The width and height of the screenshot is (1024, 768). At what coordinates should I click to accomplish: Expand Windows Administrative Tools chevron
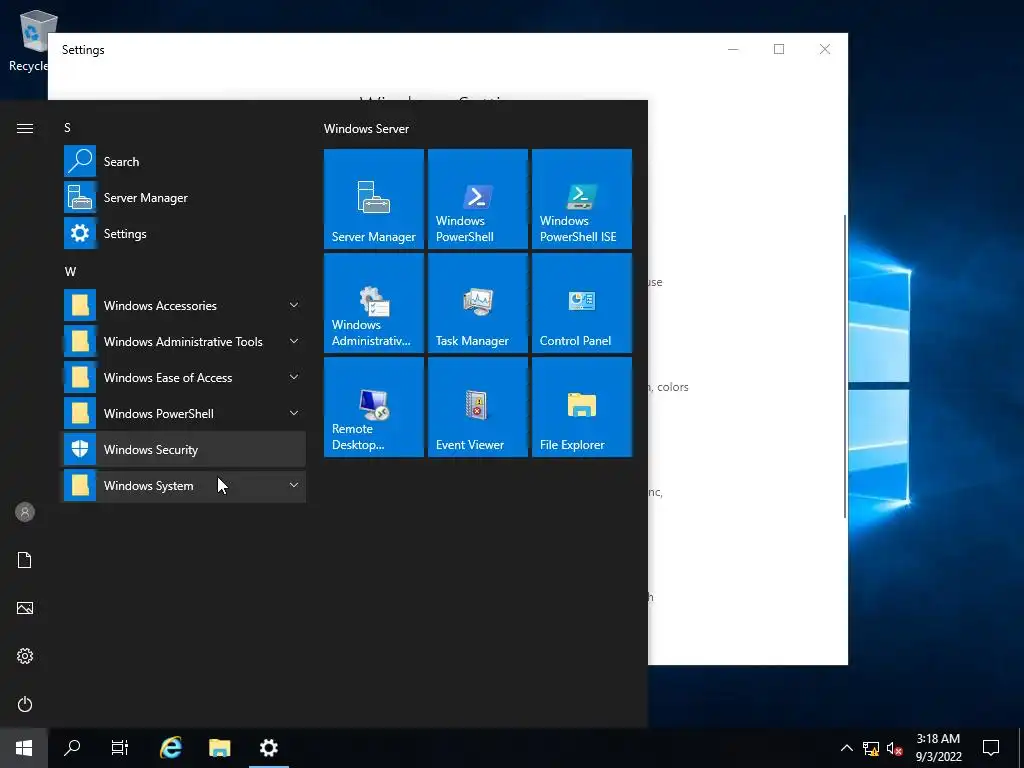click(294, 341)
